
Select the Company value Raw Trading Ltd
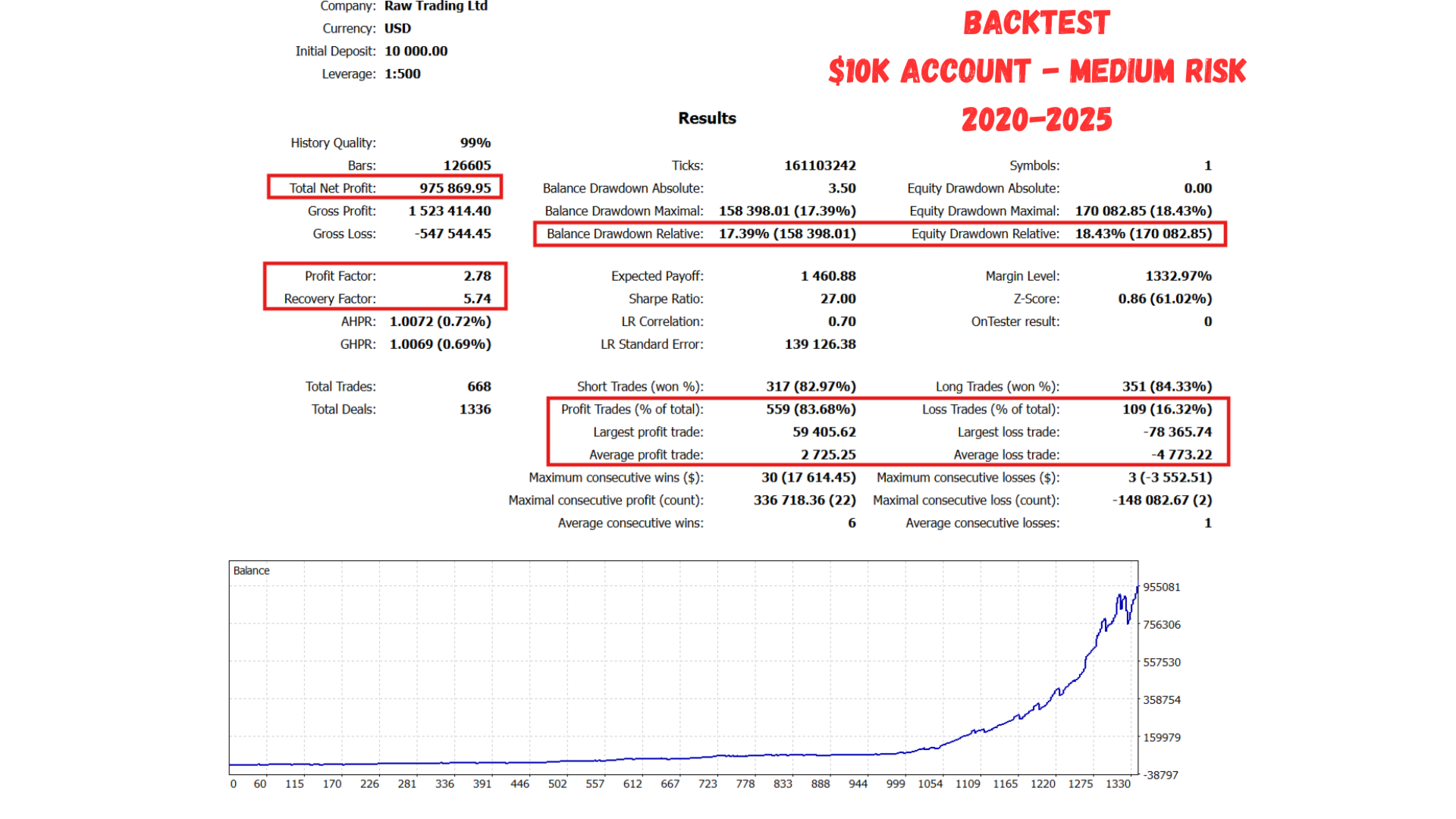[436, 6]
